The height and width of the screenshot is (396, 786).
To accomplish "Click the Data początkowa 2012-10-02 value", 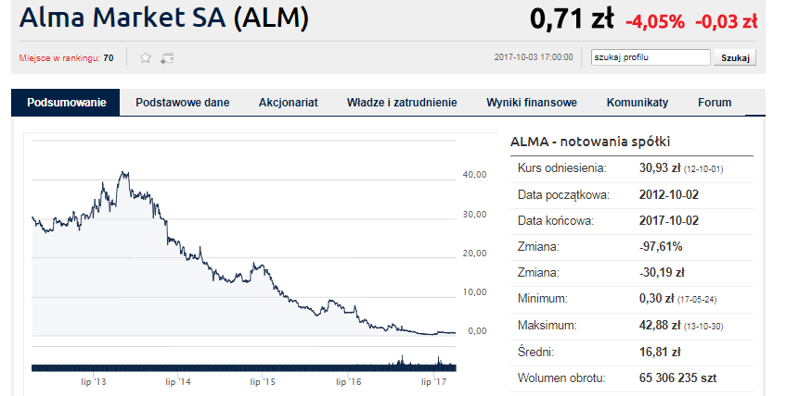I will point(669,195).
